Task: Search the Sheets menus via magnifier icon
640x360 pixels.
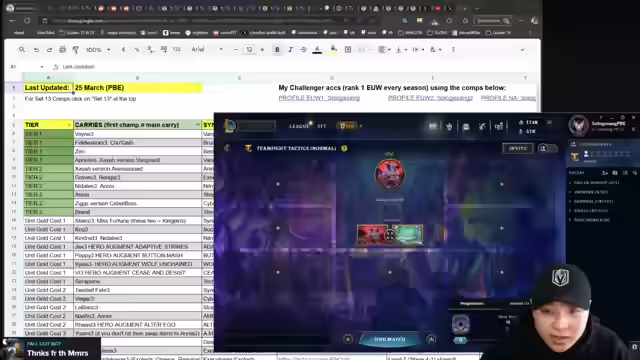Action: [x=22, y=49]
